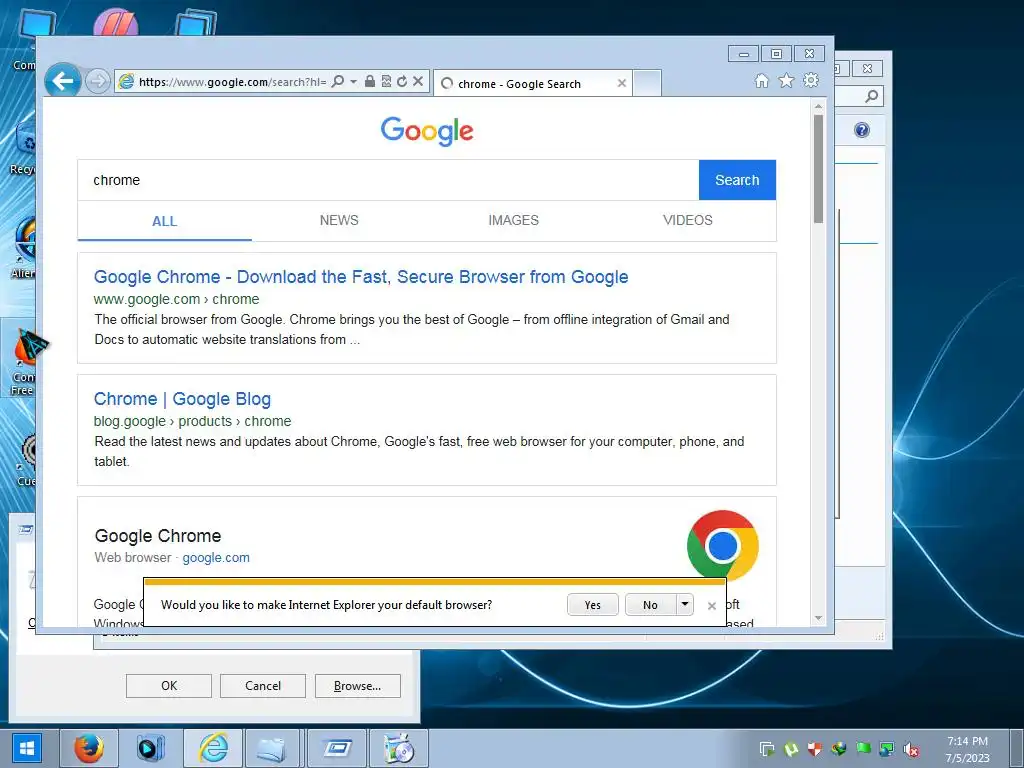Click the help icon in background window

click(862, 130)
